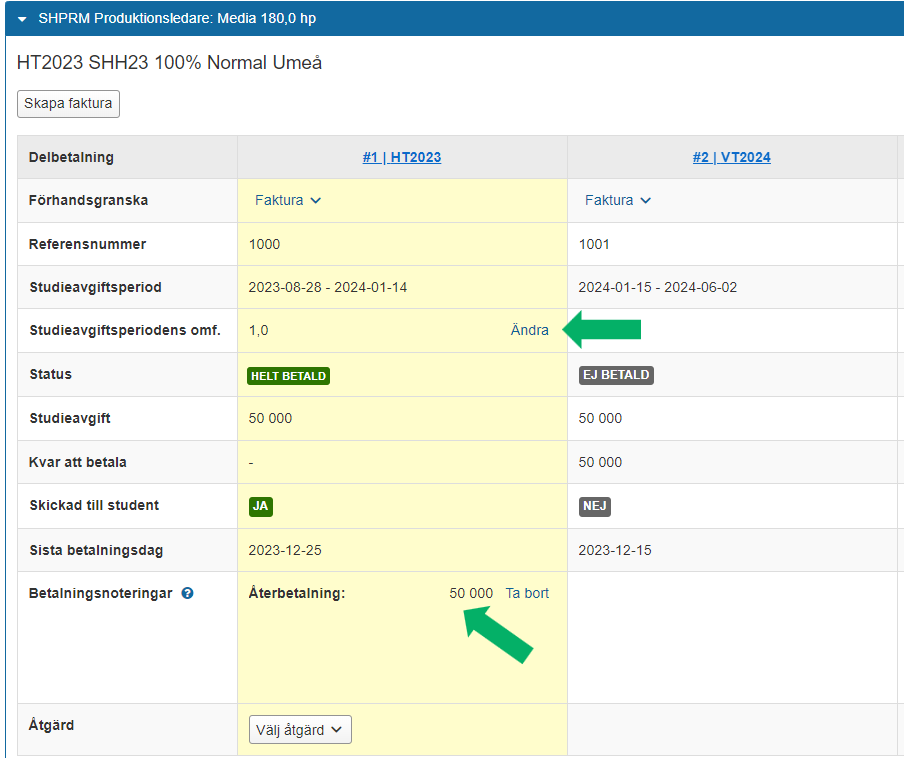Expand Faktura preview dropdown for HT2023
The width and height of the screenshot is (904, 758).
pos(288,200)
